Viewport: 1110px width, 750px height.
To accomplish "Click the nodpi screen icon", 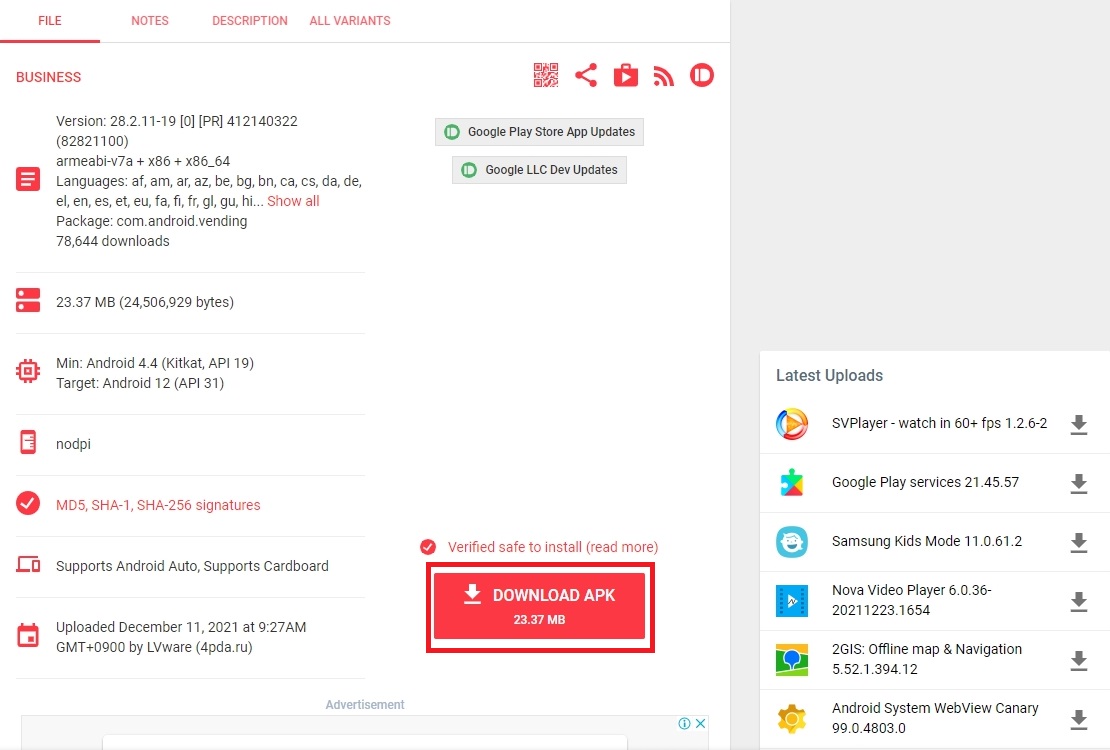I will tap(28, 442).
